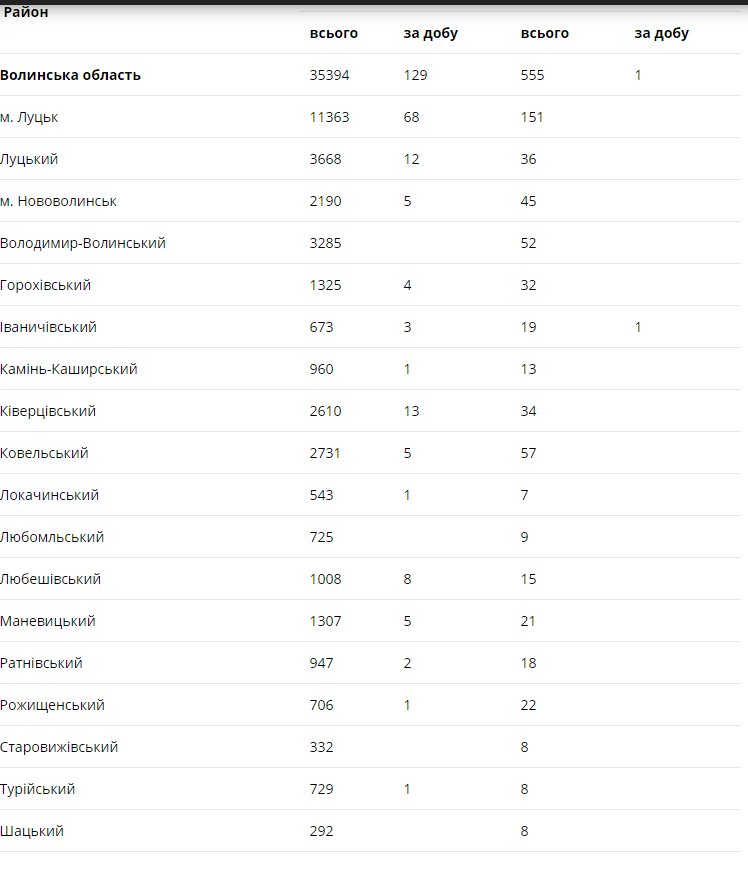Click the "Горохівський" district row
Image resolution: width=748 pixels, height=872 pixels.
46,285
